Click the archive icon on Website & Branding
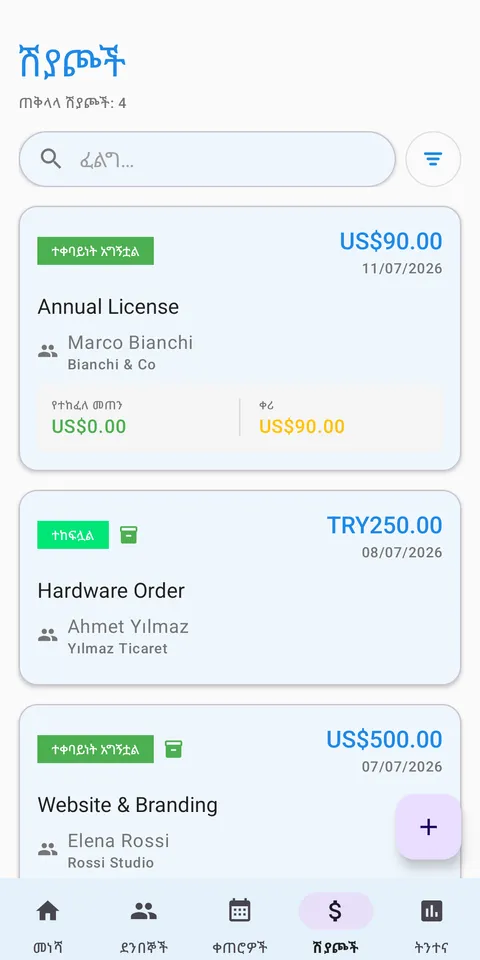 tap(173, 749)
